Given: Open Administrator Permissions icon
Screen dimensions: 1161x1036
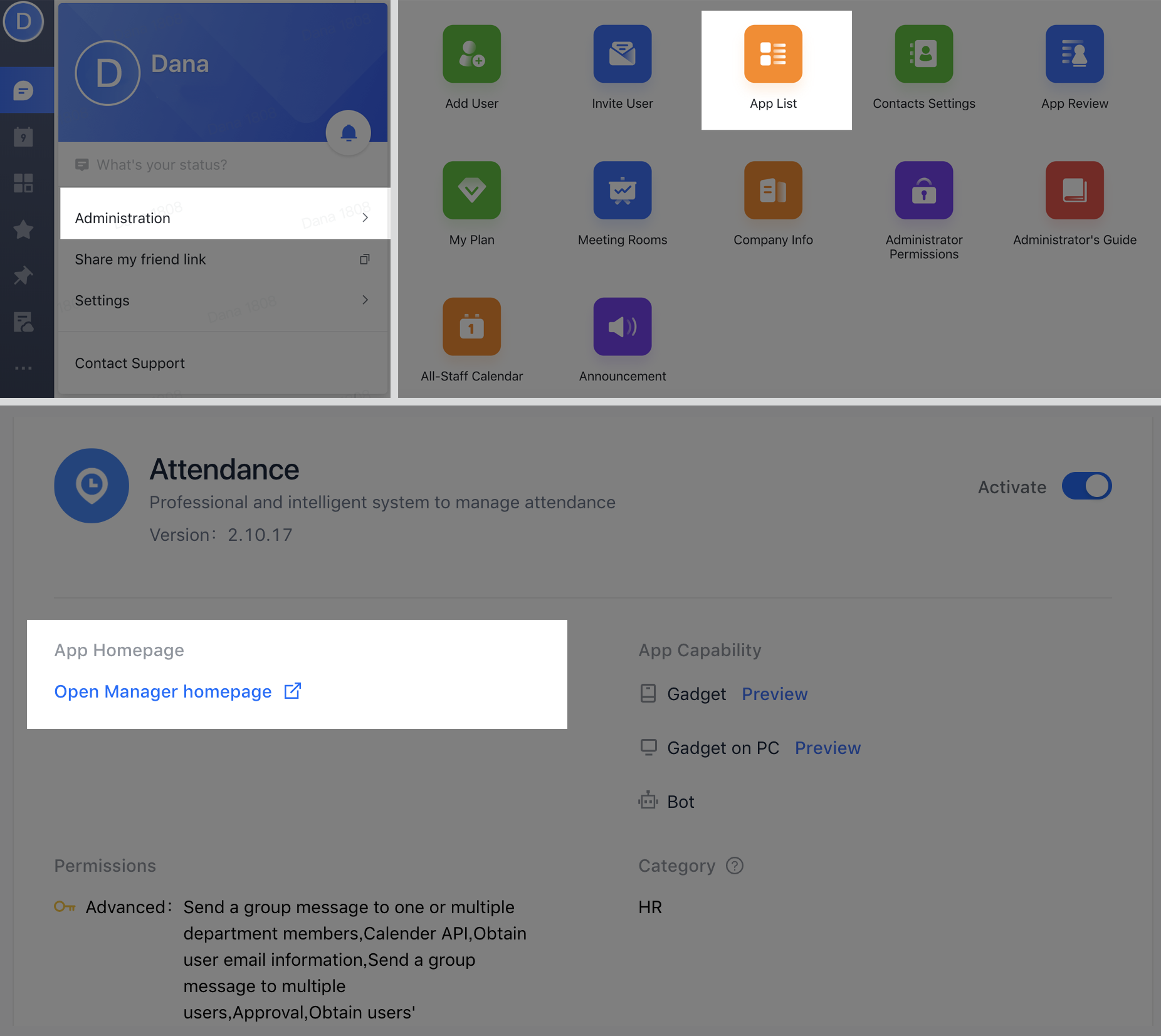Looking at the screenshot, I should pos(923,191).
